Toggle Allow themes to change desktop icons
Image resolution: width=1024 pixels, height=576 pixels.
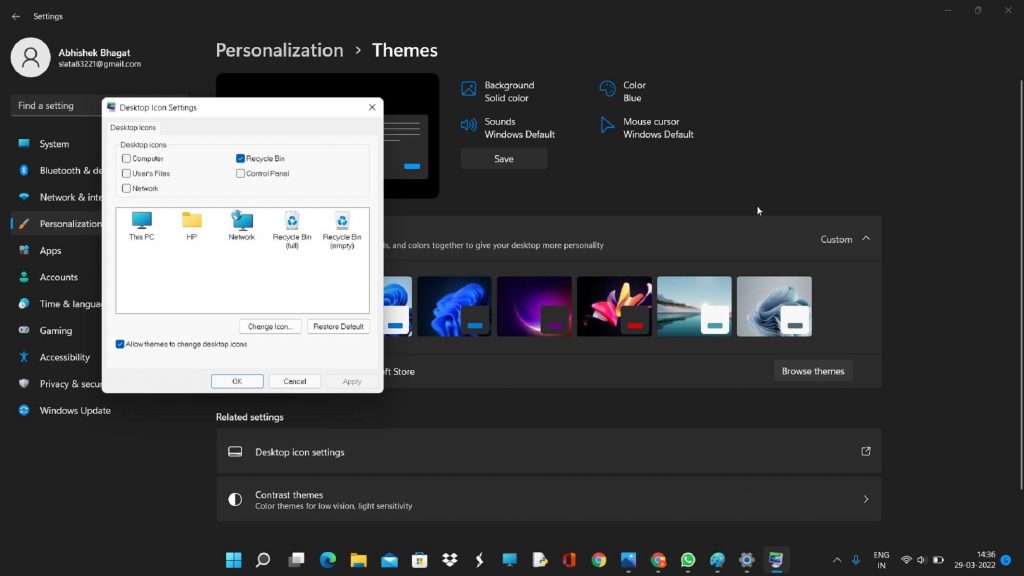pos(120,344)
